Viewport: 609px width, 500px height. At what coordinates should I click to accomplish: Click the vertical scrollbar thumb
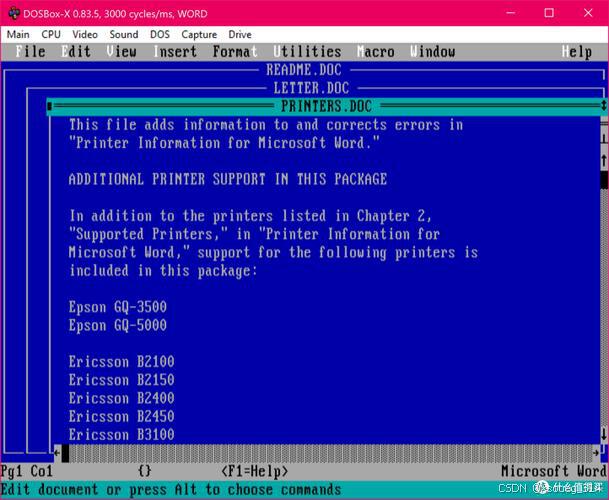[604, 179]
